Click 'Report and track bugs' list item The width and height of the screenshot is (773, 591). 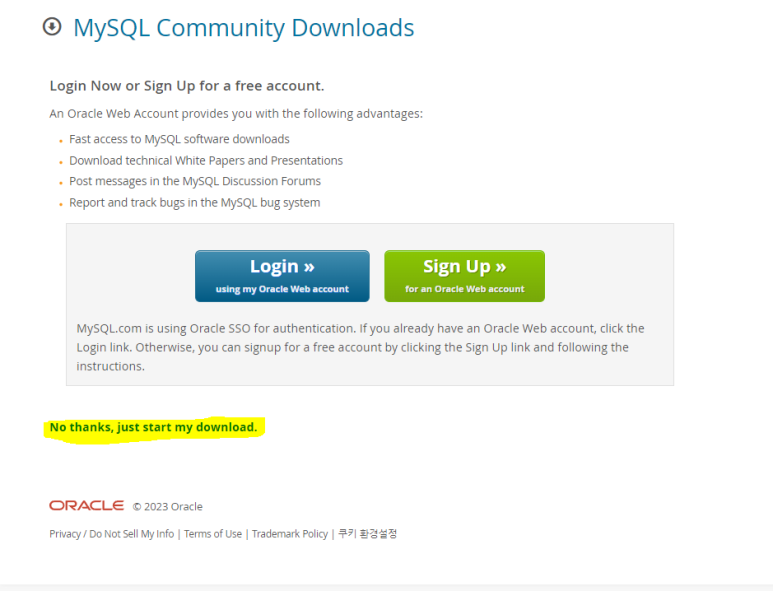[x=195, y=203]
